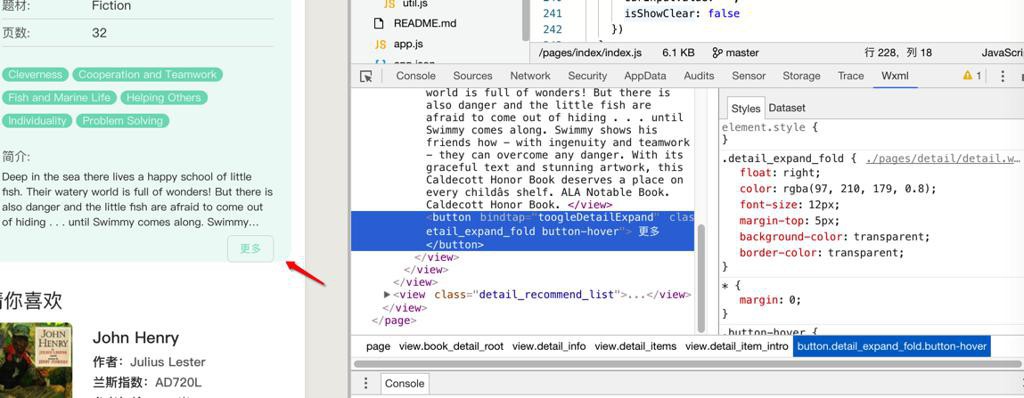Screen dimensions: 1024x398
Task: Click the bottom drawer Console tab
Action: click(404, 384)
